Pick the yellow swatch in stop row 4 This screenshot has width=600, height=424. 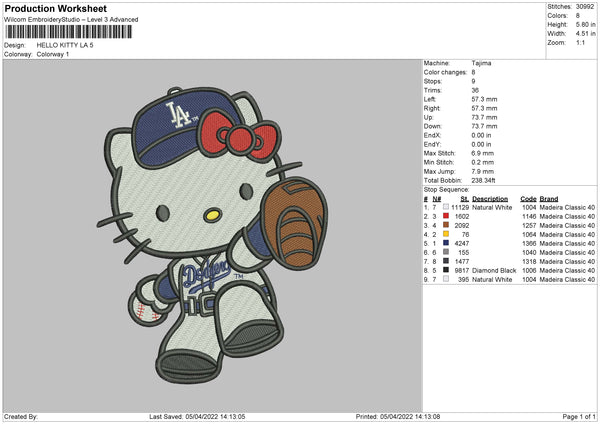[x=446, y=234]
